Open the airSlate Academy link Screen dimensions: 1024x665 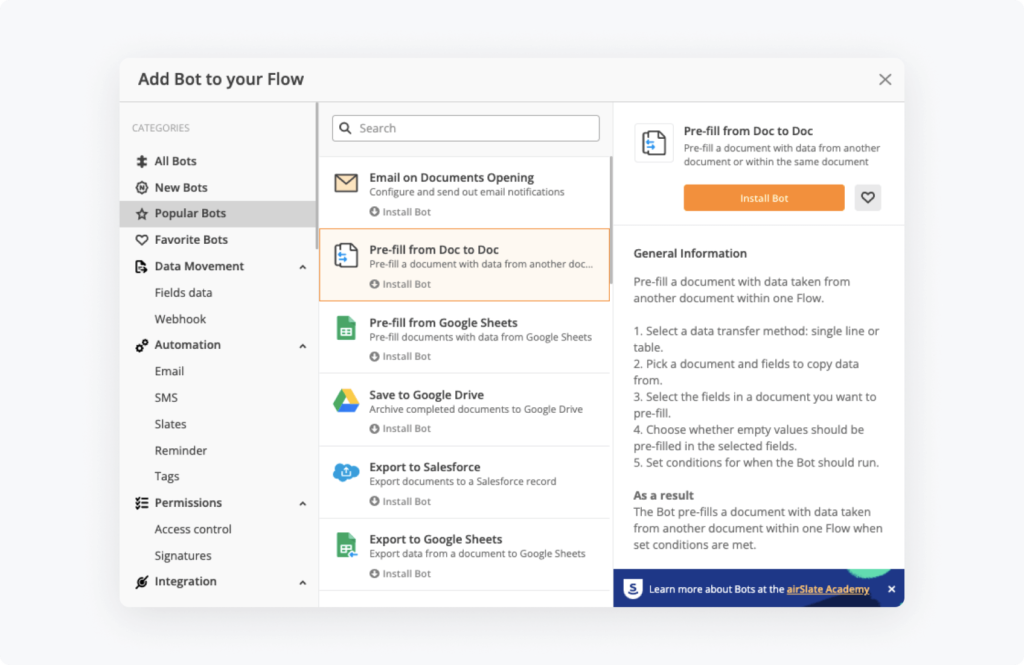[828, 589]
